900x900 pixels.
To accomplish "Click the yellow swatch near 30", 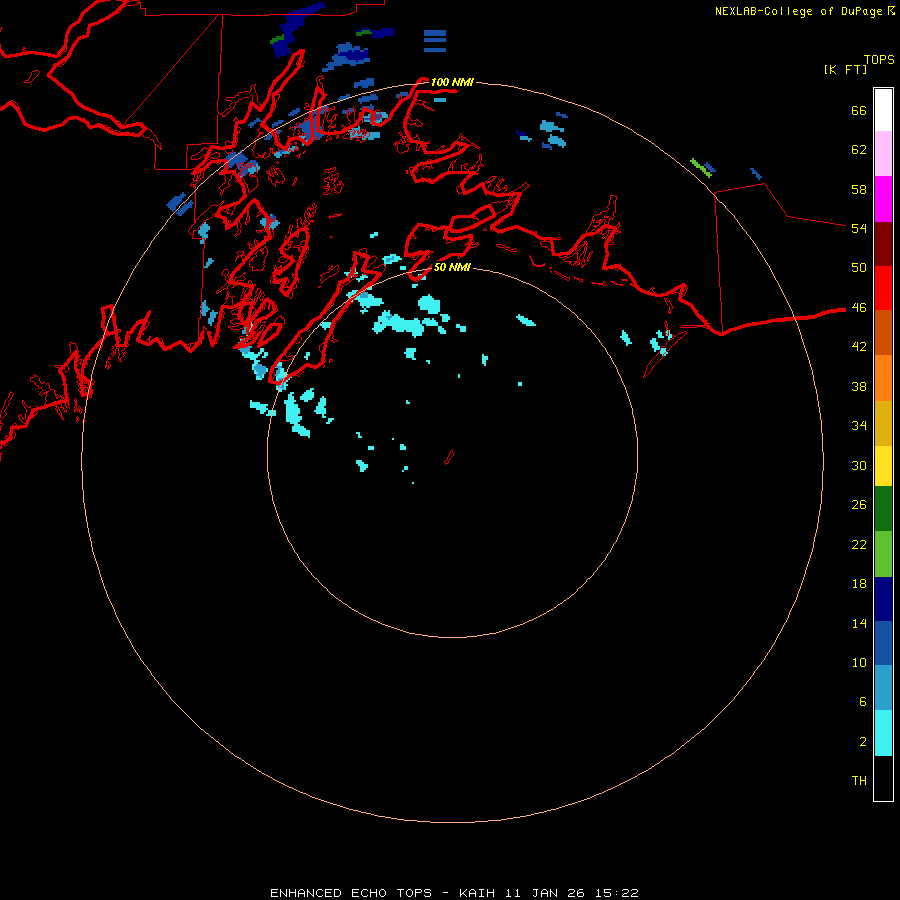I will 883,466.
